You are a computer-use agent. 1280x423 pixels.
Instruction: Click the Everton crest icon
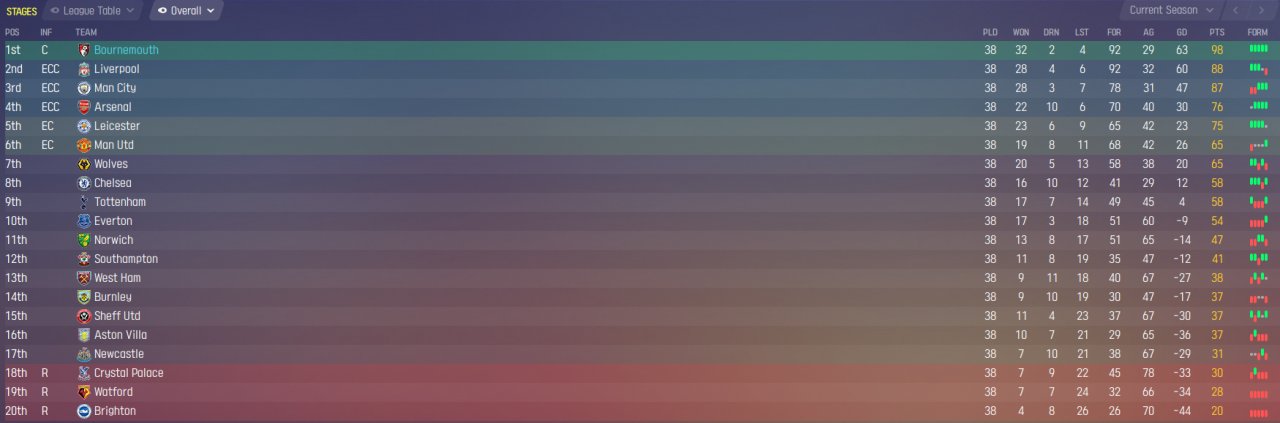84,221
